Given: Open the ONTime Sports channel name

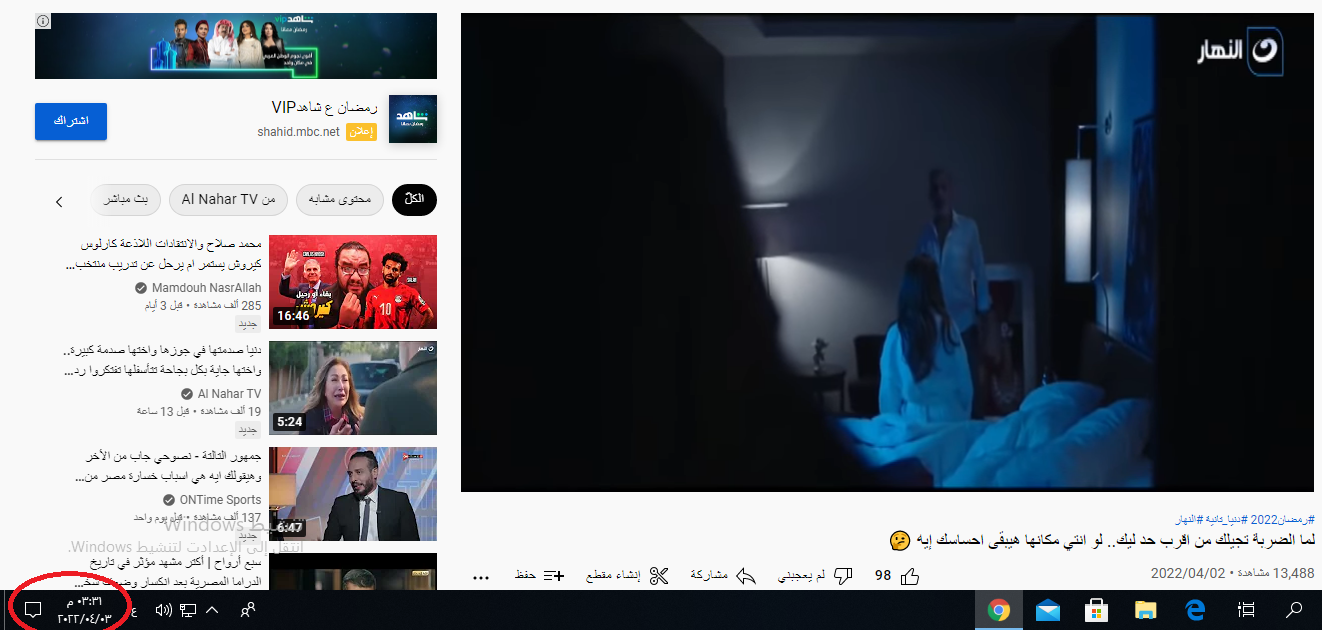Looking at the screenshot, I should [220, 500].
